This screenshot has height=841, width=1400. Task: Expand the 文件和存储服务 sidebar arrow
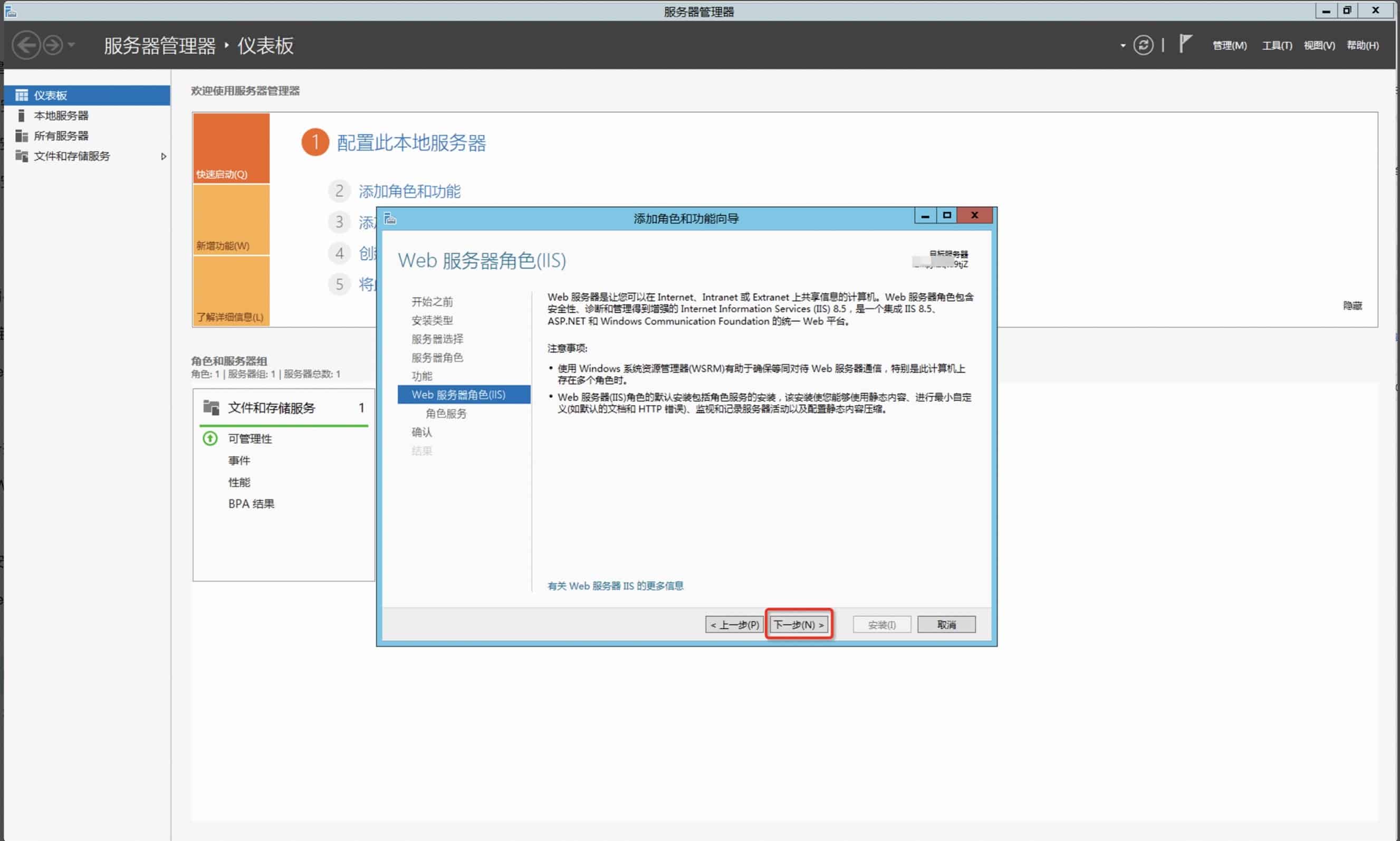coord(163,156)
